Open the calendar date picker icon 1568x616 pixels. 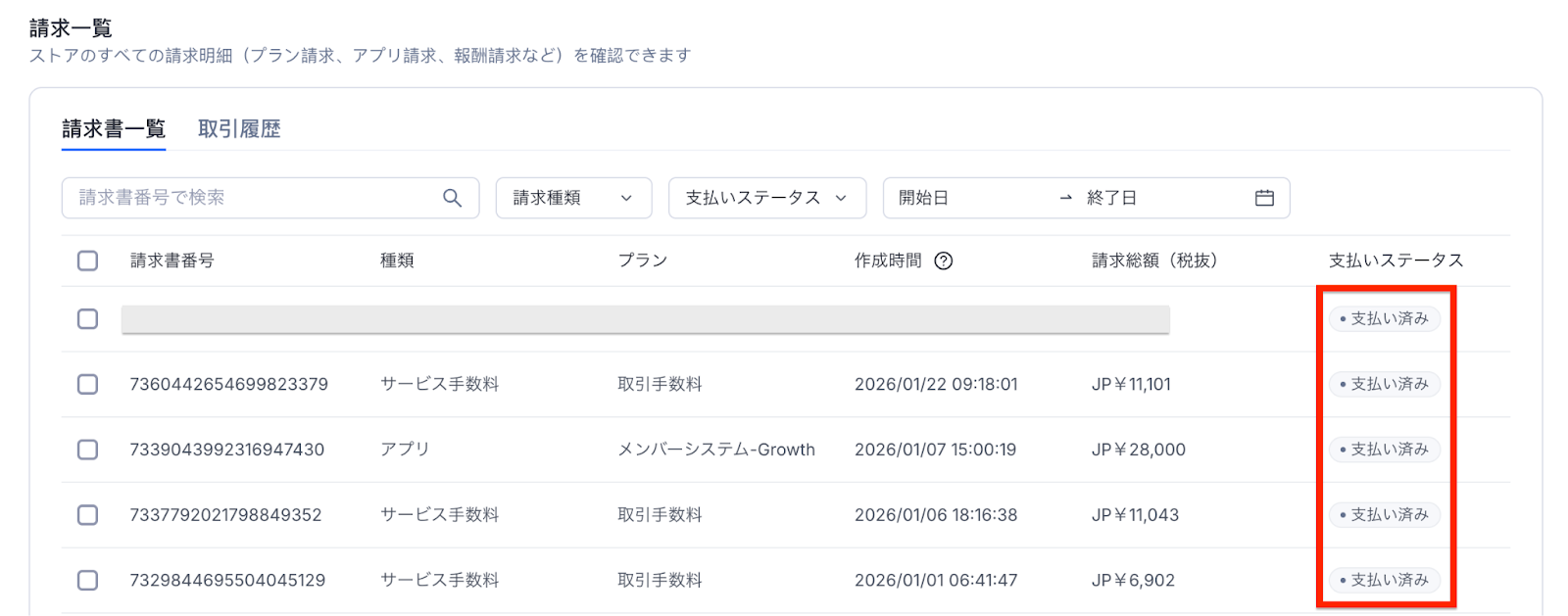[1264, 198]
